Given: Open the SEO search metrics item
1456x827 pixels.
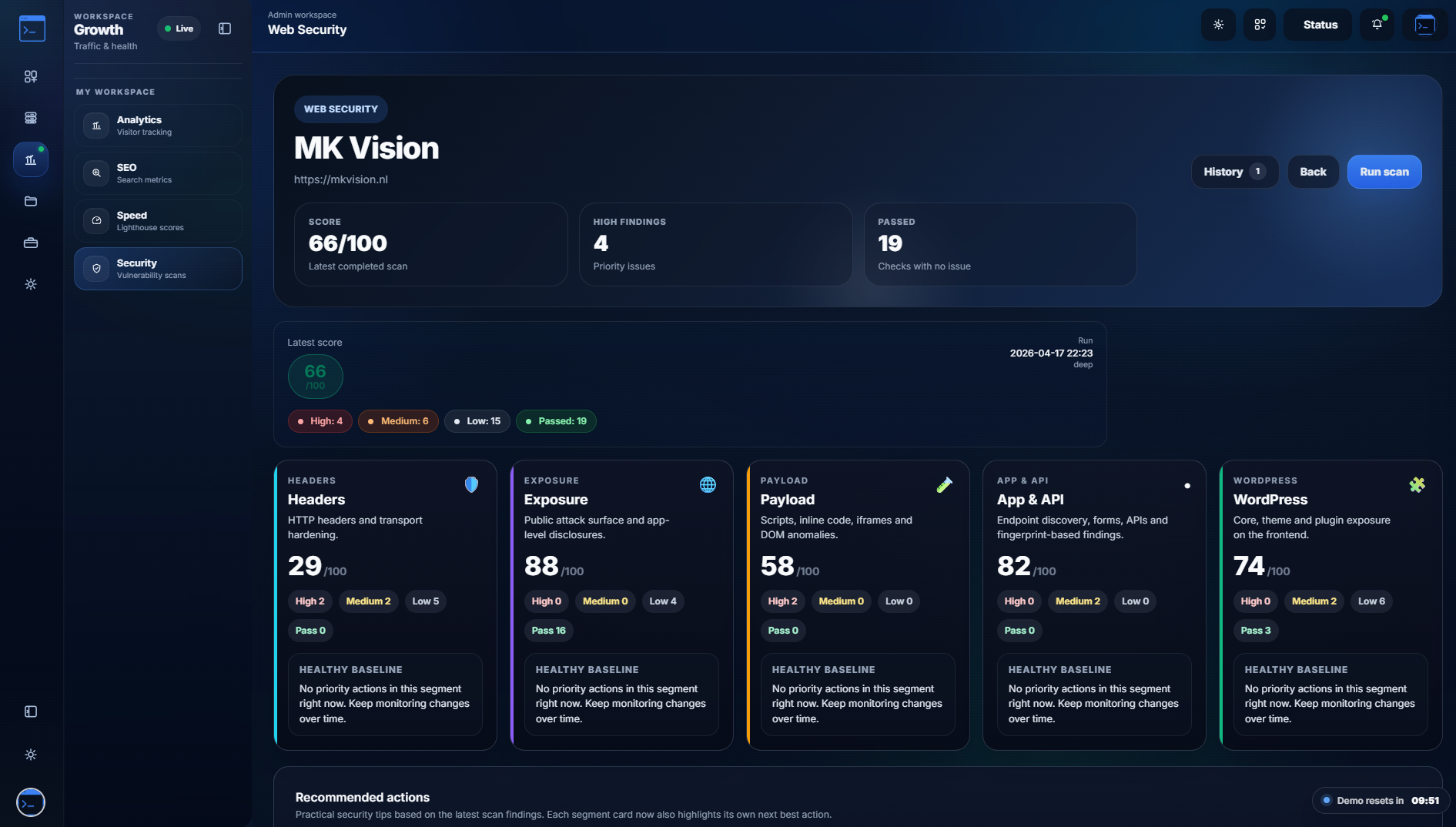Looking at the screenshot, I should tap(158, 173).
